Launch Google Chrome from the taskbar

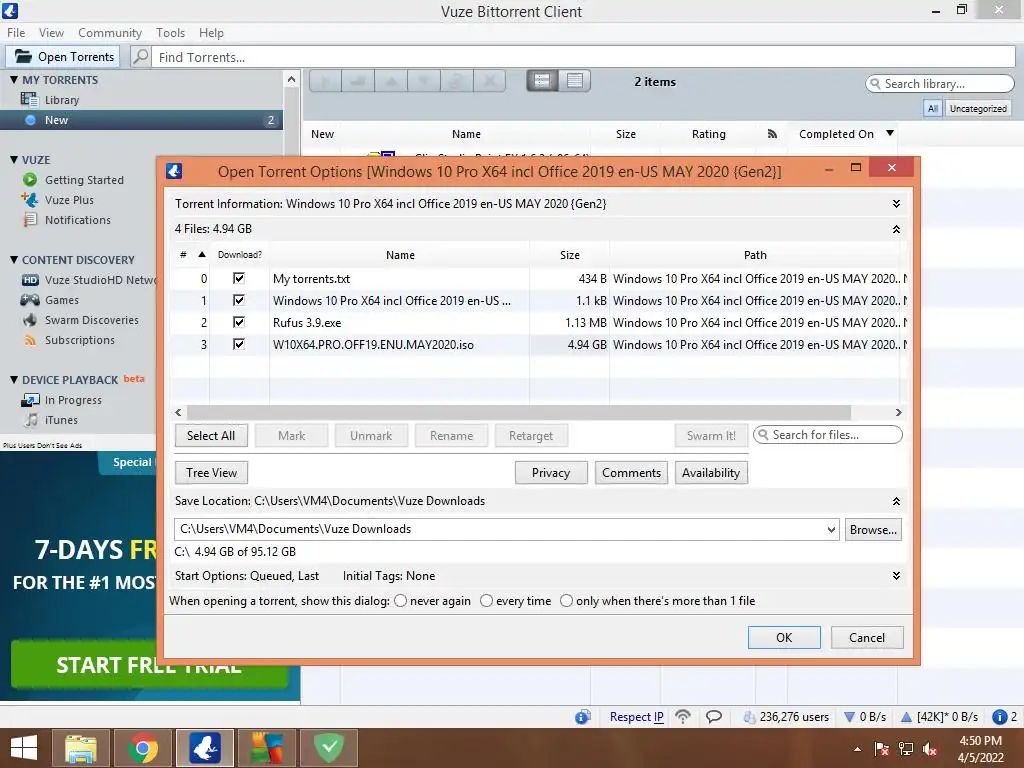pos(142,748)
